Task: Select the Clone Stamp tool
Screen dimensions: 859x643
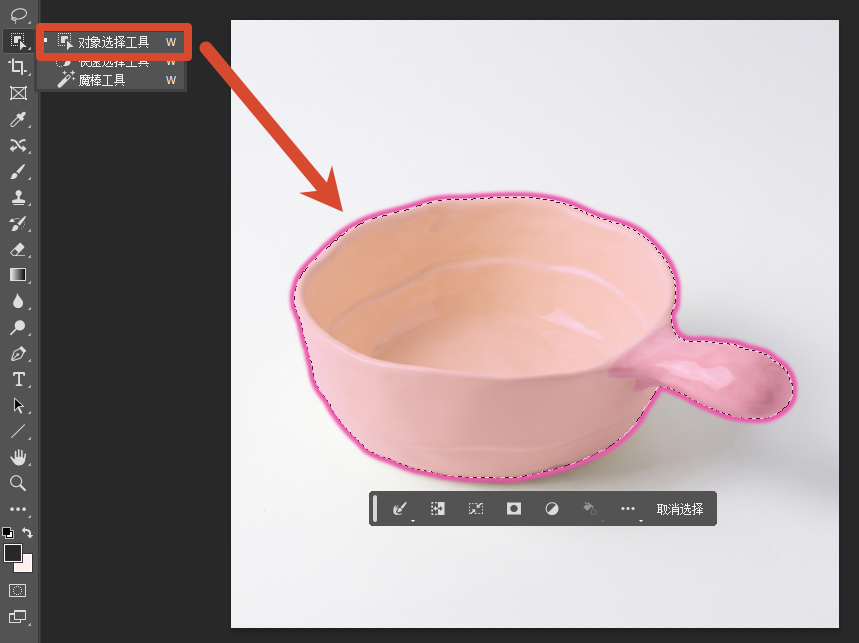Action: click(x=18, y=197)
